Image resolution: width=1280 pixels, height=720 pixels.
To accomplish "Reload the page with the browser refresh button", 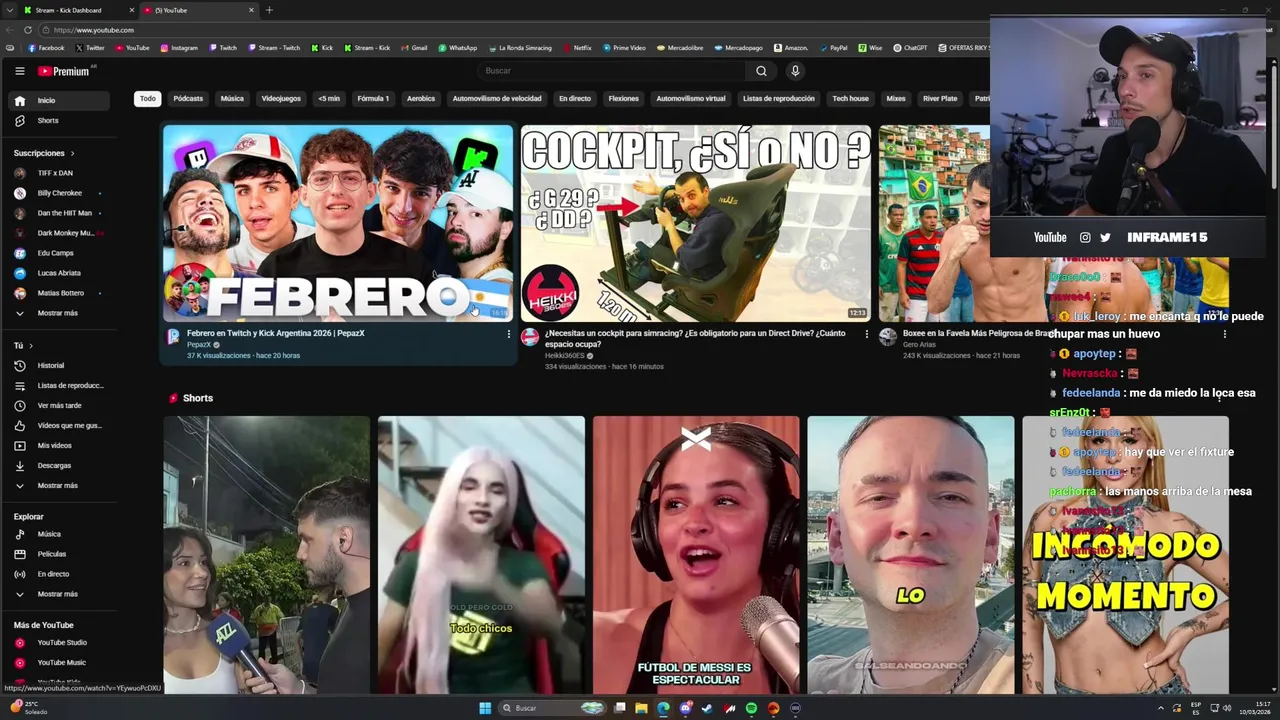I will 28,30.
